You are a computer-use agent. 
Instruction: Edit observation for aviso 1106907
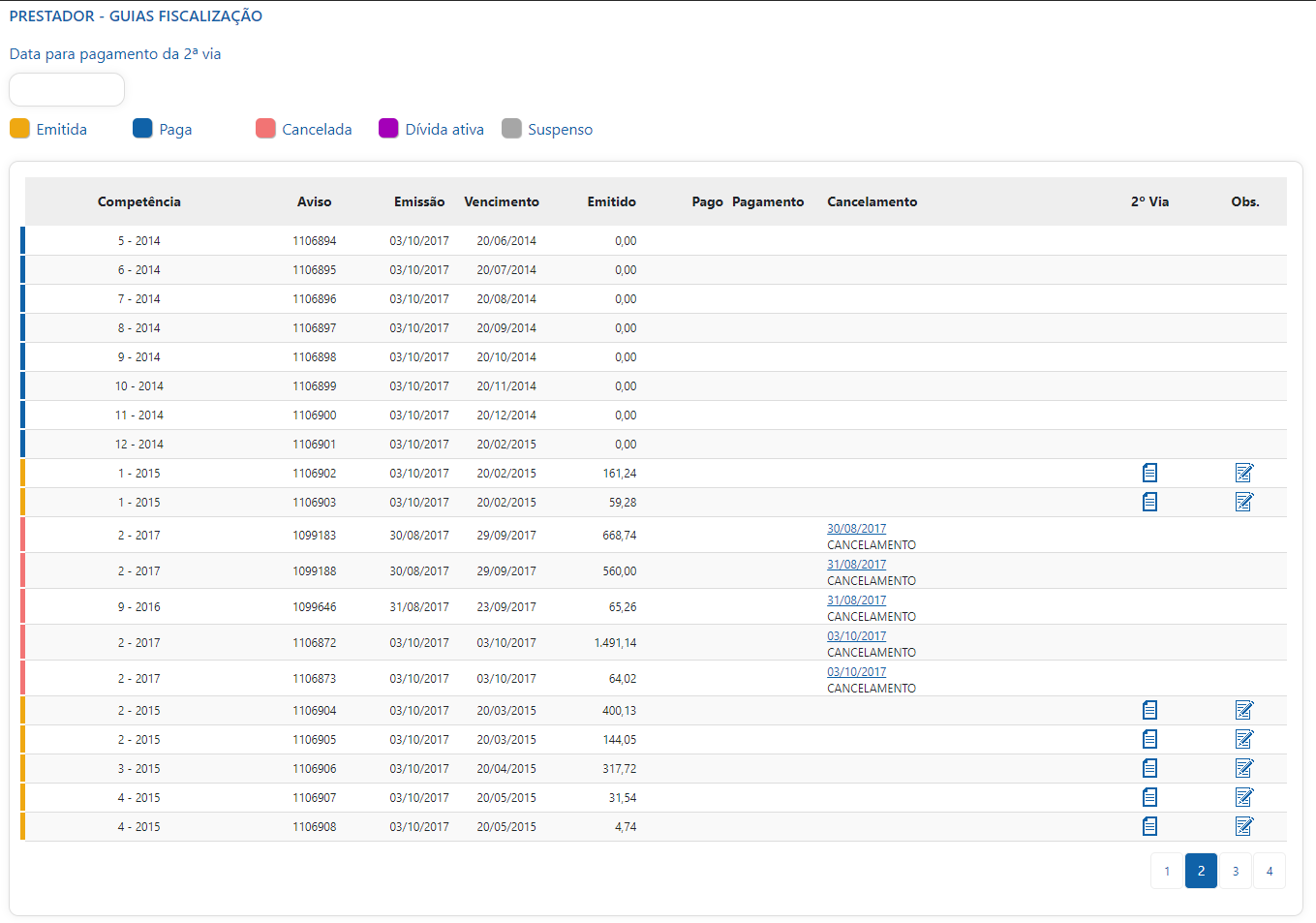point(1244,797)
